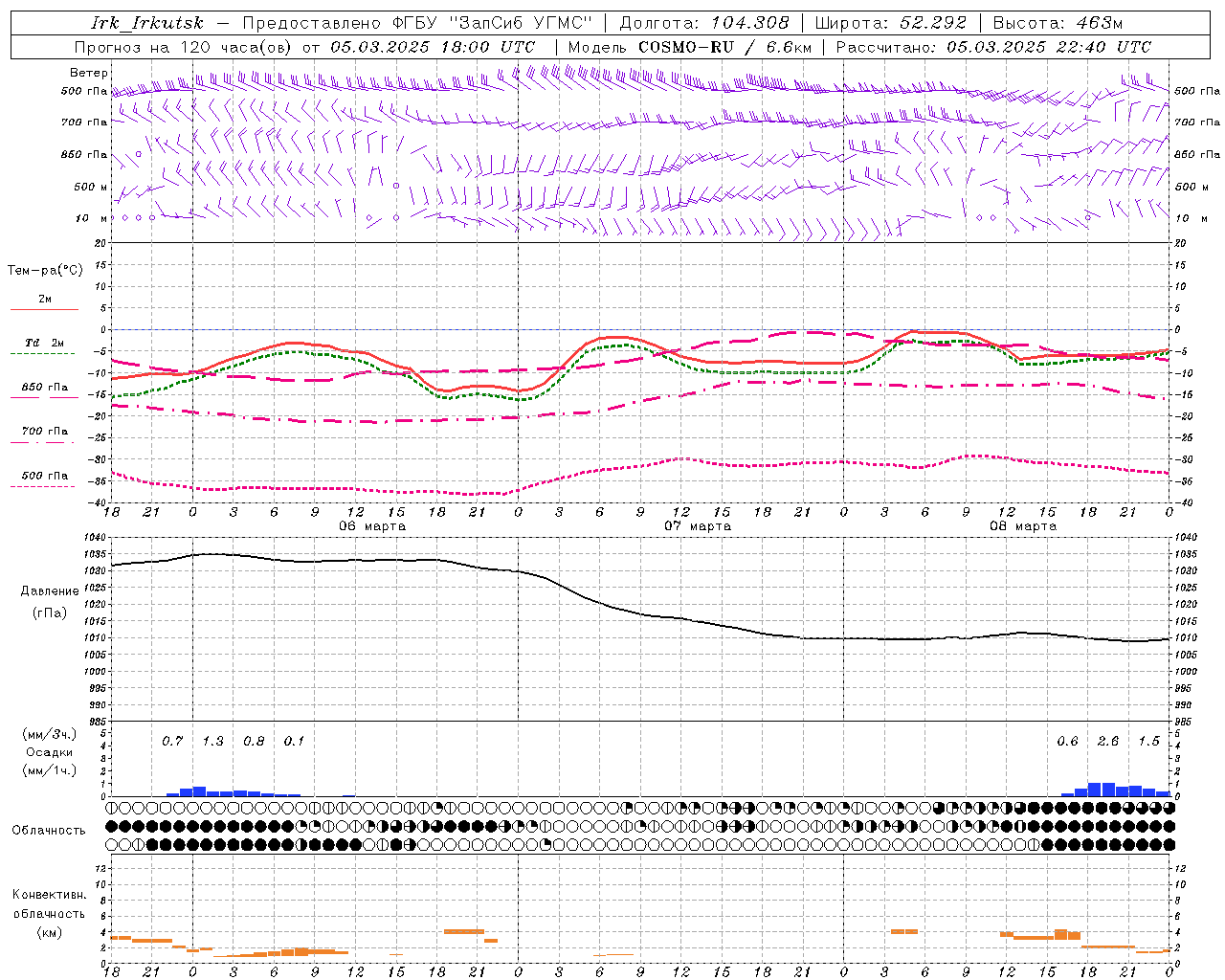Click the 0.7 precipitation total
The image size is (1225, 980).
coord(172,741)
